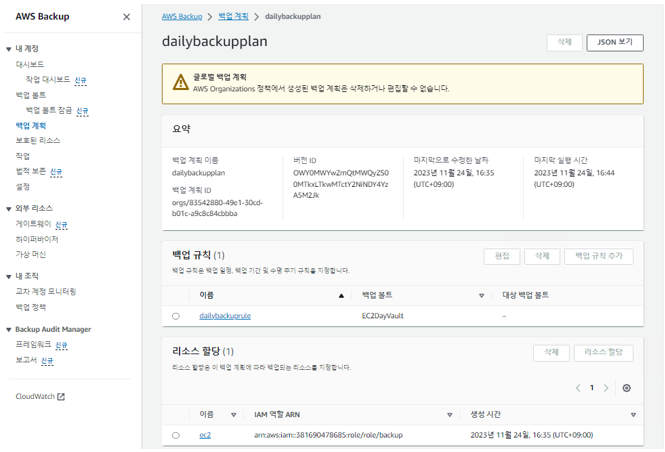This screenshot has height=452, width=665.
Task: Collapse the 내 조직 section
Action: point(8,276)
